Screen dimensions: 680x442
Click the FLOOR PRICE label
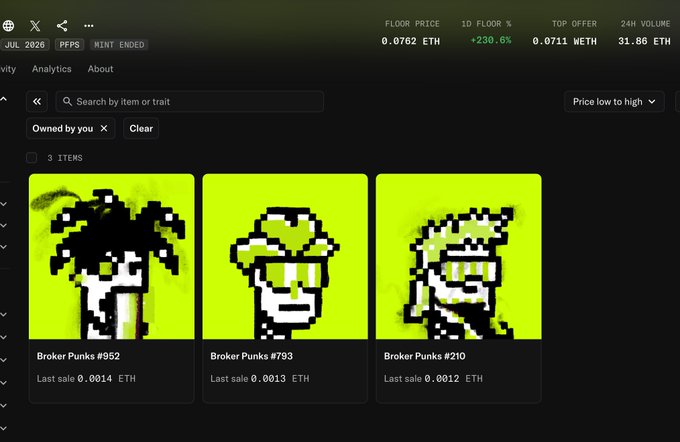point(412,24)
